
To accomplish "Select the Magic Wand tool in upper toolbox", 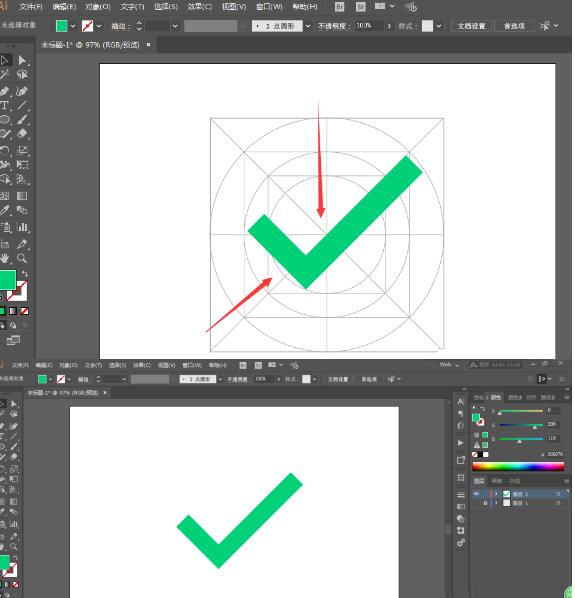I will (5, 75).
